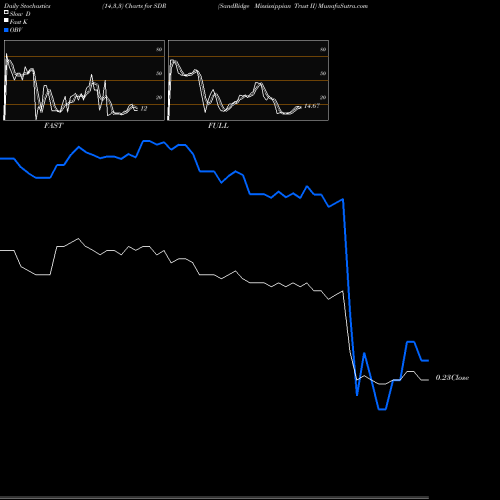Click the Slow D legend color box
Viewport: 500px width, 500px height.
click(x=6, y=13)
